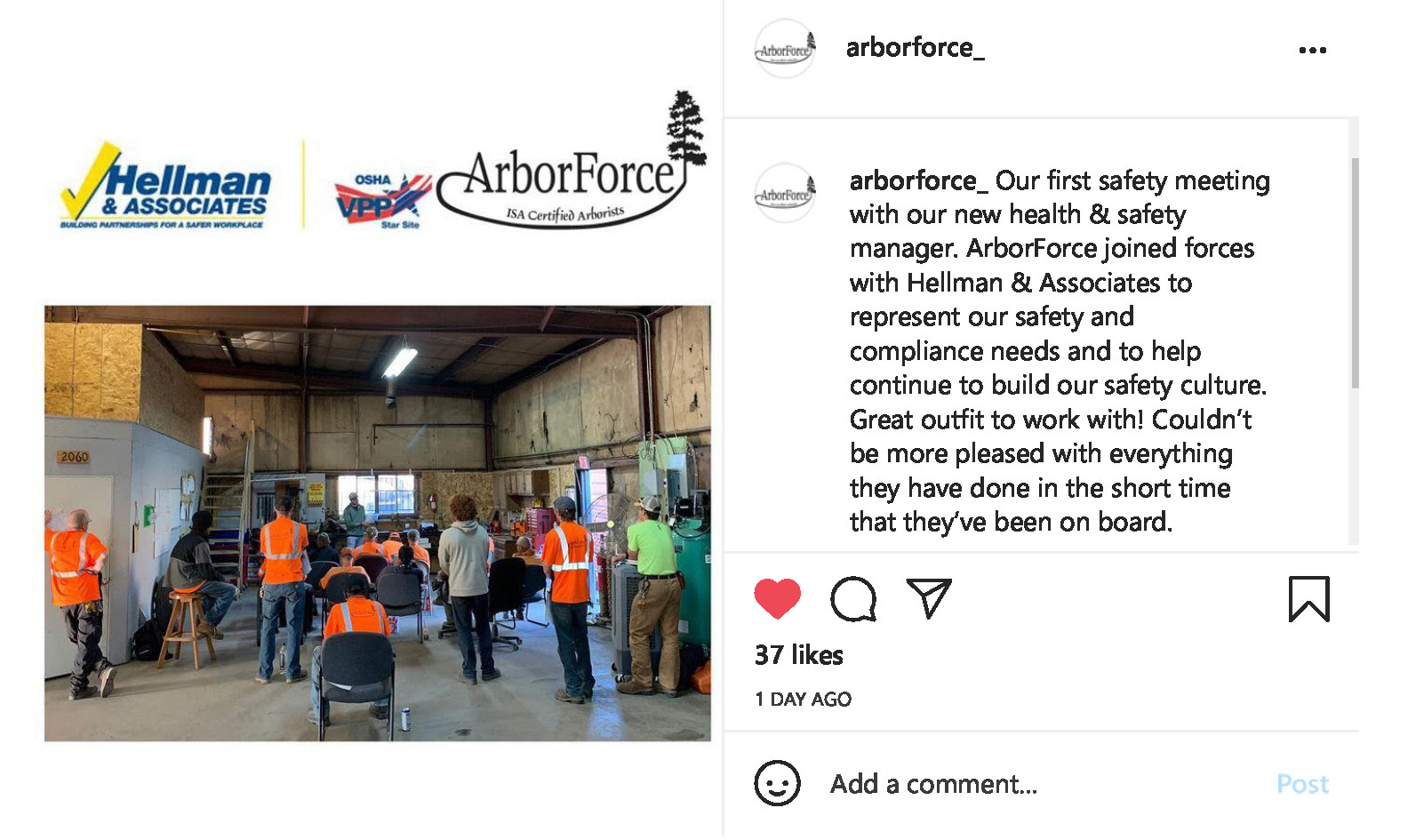The width and height of the screenshot is (1416, 840).
Task: Click the Hellman & Associates logo
Action: click(165, 186)
